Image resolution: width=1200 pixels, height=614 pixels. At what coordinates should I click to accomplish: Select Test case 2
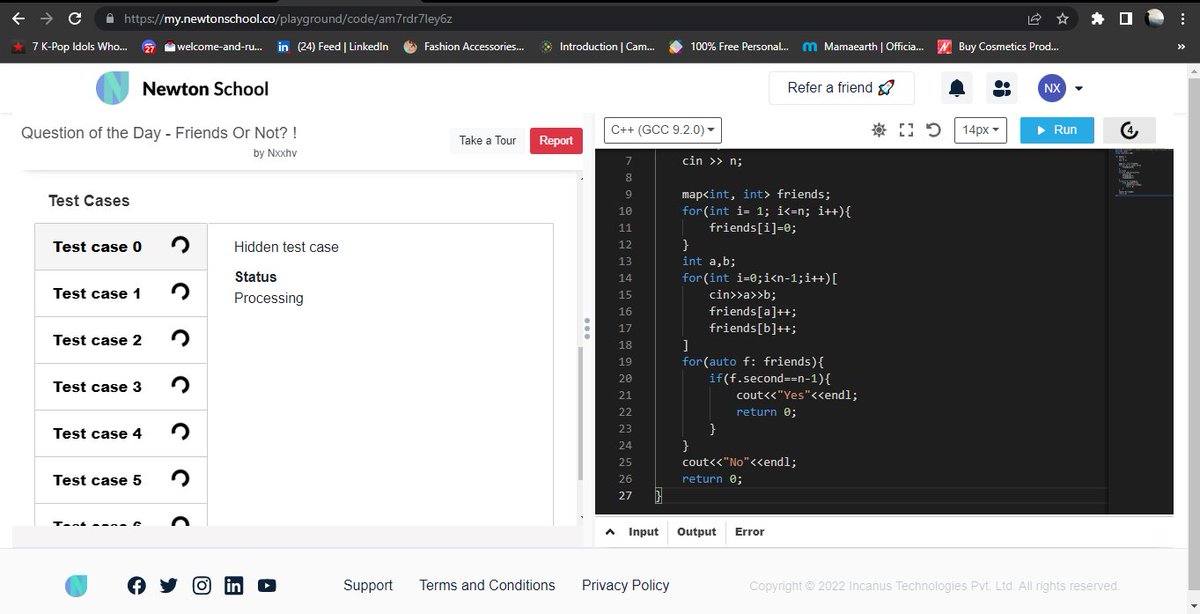[x=121, y=340]
